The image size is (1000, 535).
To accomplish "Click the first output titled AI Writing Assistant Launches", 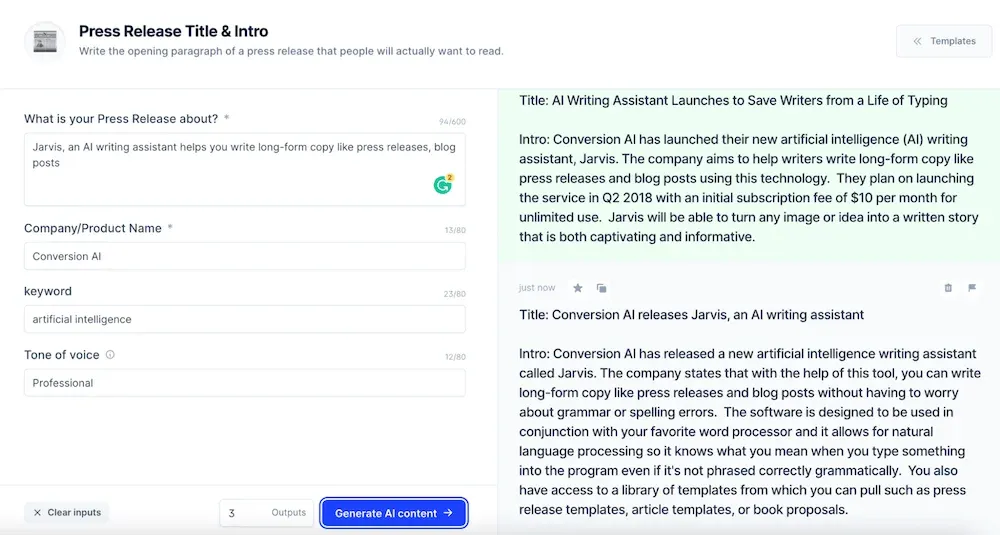I will click(x=733, y=100).
